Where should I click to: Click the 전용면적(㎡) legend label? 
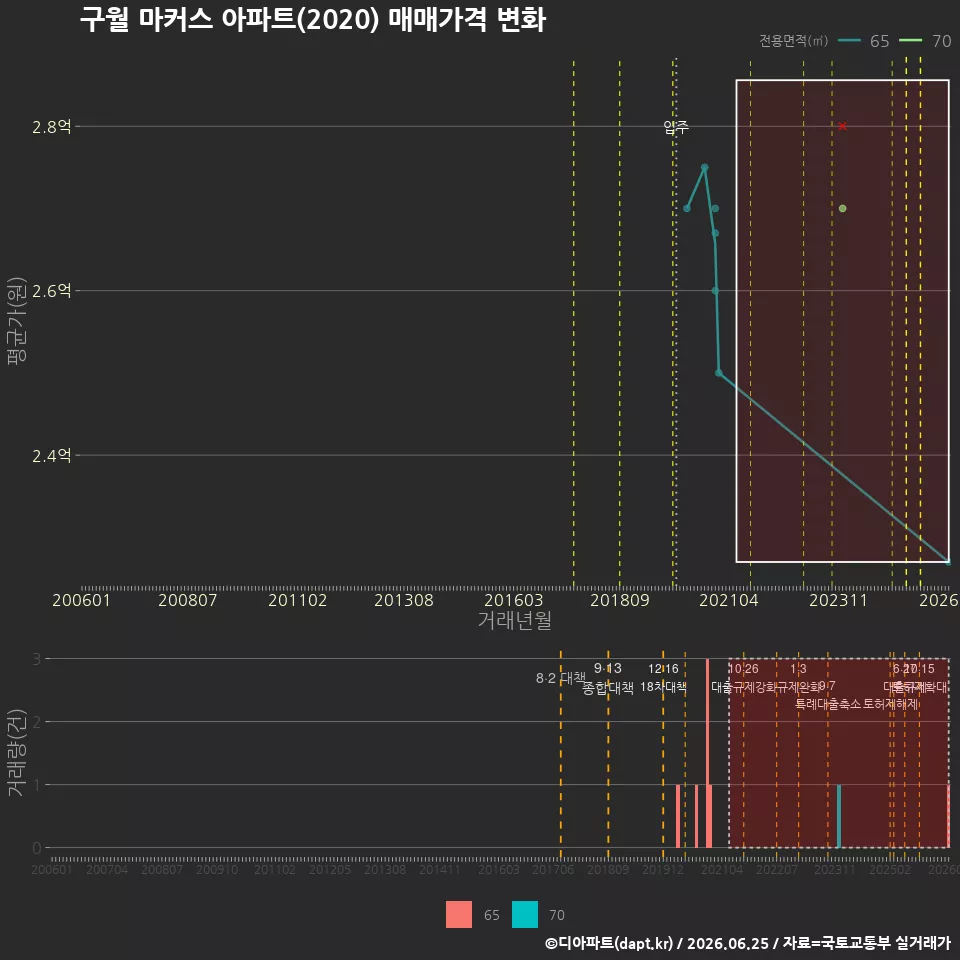tap(793, 41)
